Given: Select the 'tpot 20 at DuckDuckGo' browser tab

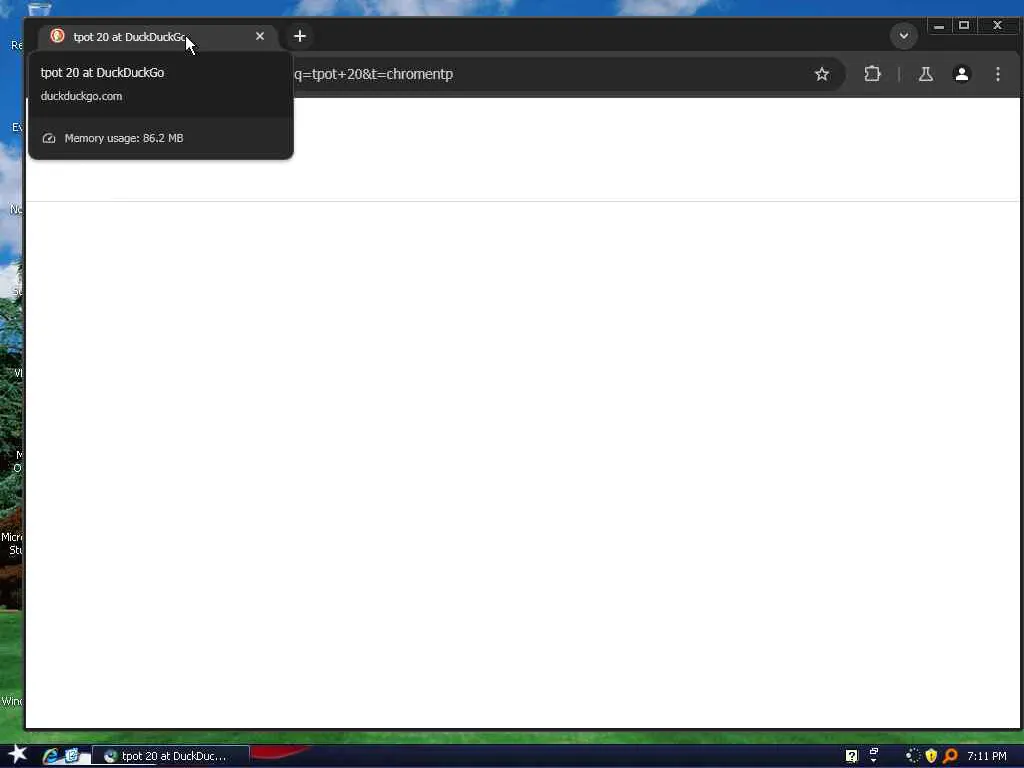Looking at the screenshot, I should coord(159,37).
